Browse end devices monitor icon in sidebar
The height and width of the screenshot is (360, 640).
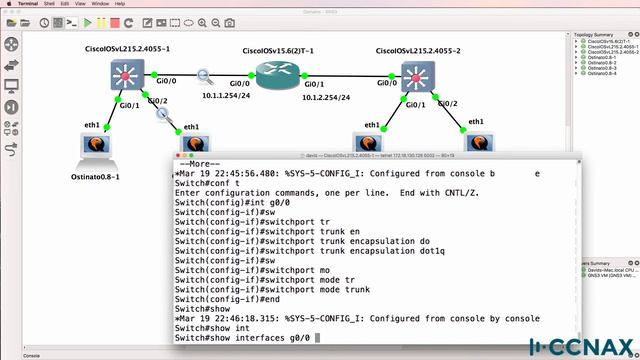click(11, 86)
